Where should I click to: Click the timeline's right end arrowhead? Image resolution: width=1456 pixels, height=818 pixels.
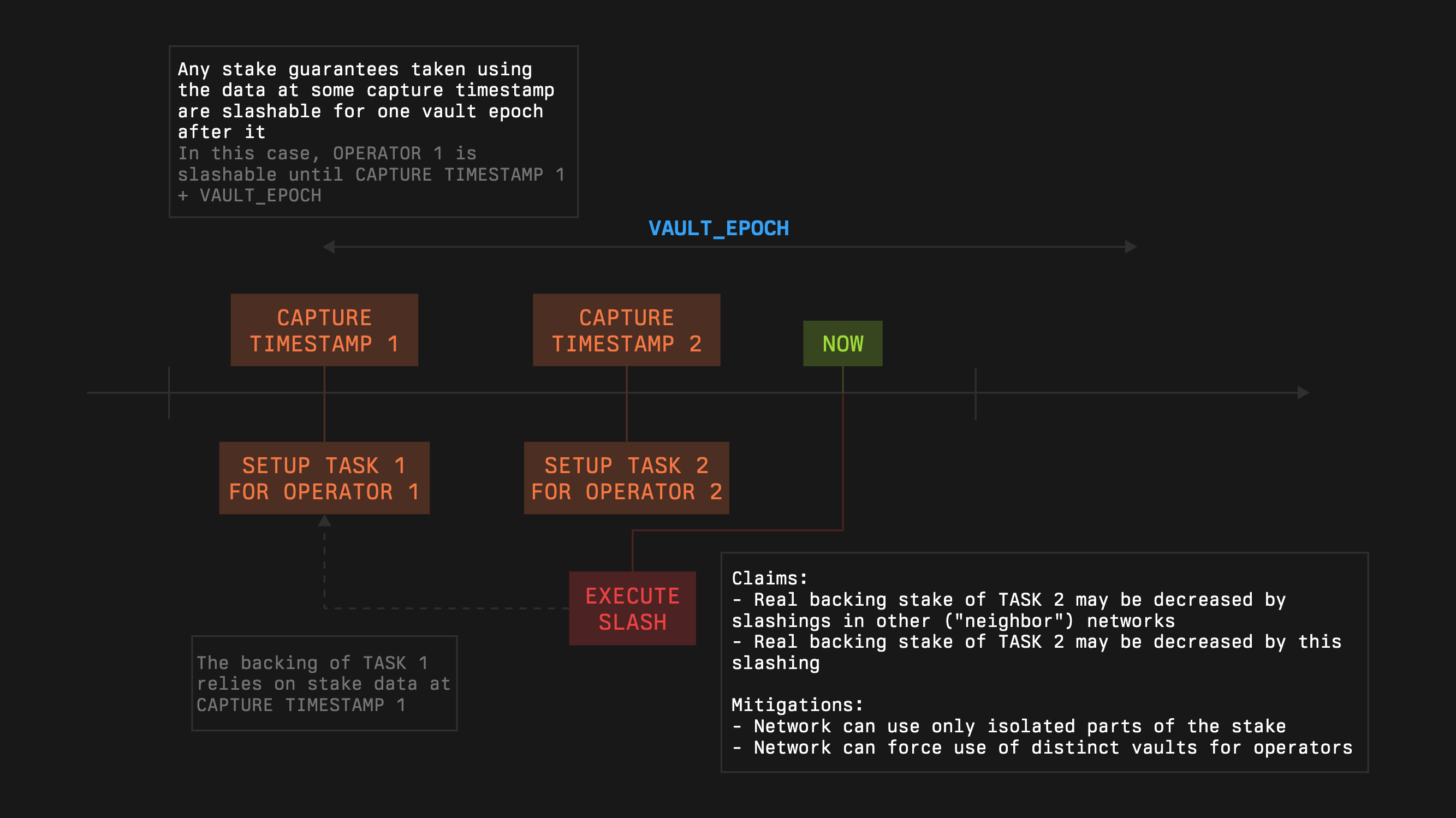point(1303,392)
